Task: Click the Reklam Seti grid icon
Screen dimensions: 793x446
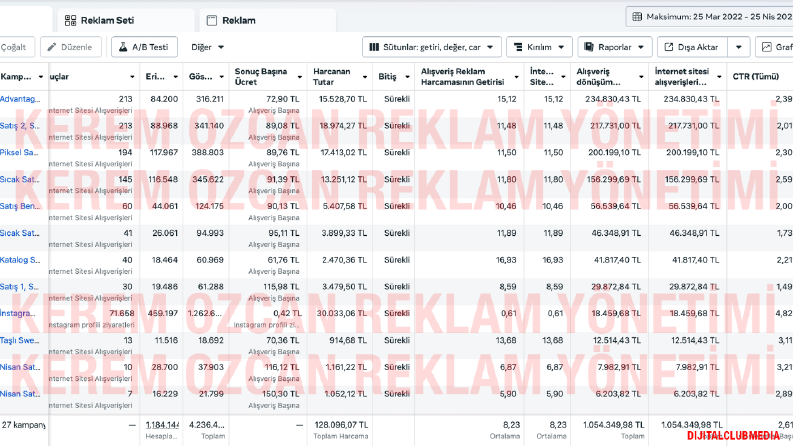Action: (70, 21)
